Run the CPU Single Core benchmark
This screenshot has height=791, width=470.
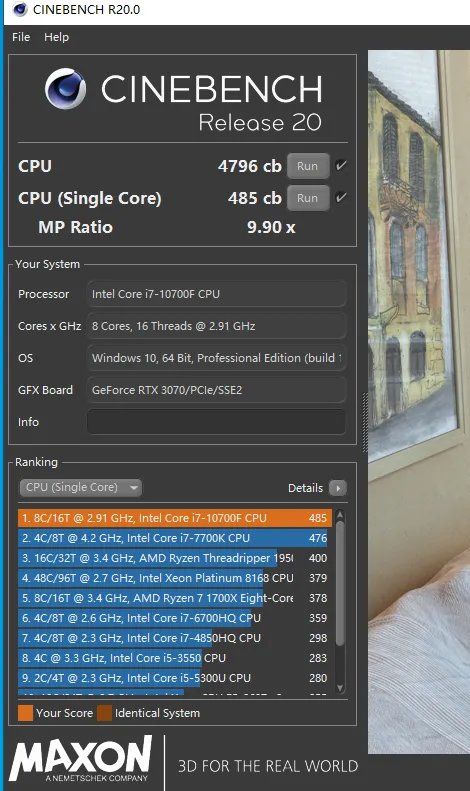click(x=308, y=198)
